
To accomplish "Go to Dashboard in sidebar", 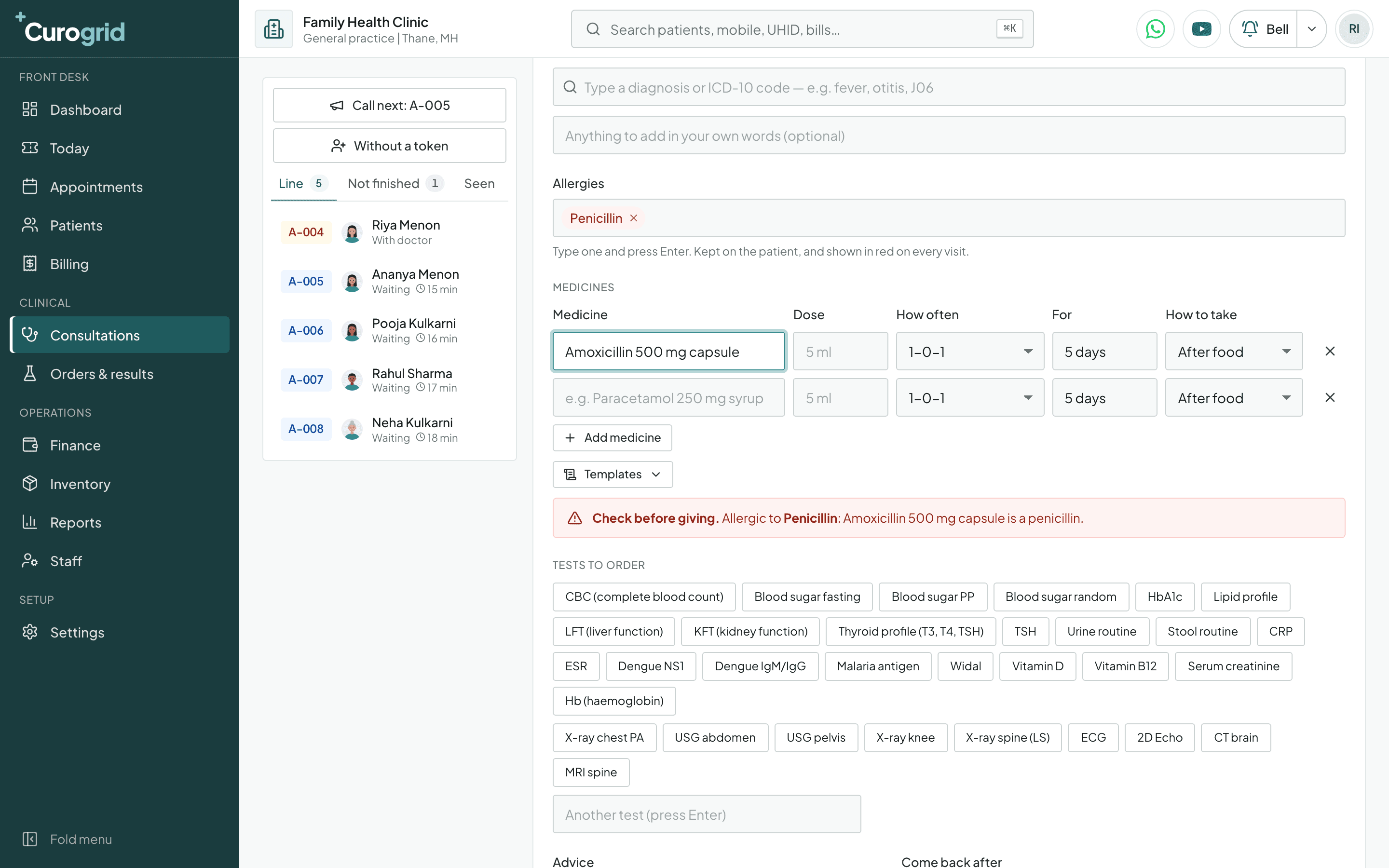I will click(120, 109).
